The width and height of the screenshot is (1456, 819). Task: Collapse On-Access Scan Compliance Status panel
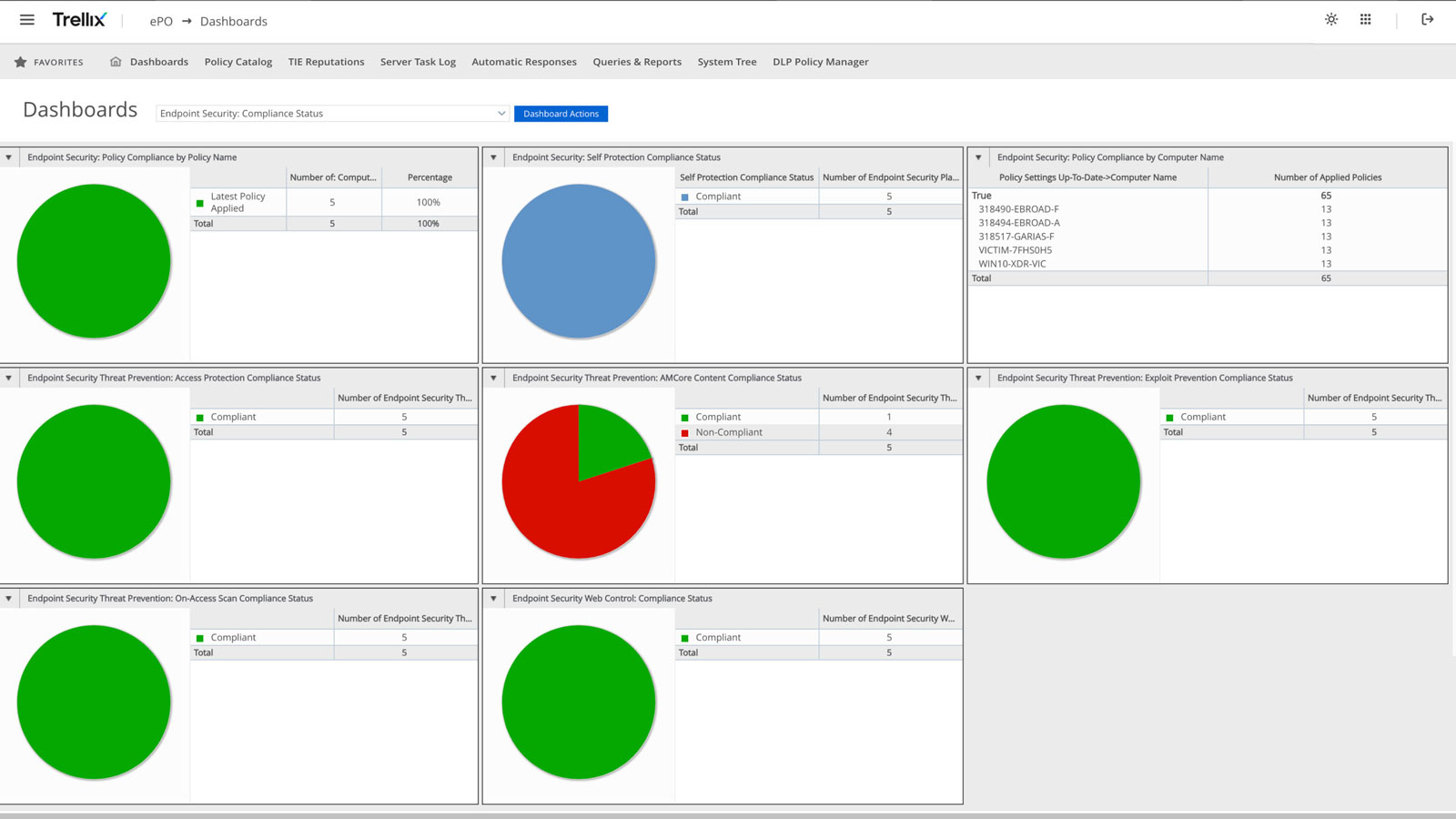pos(9,599)
